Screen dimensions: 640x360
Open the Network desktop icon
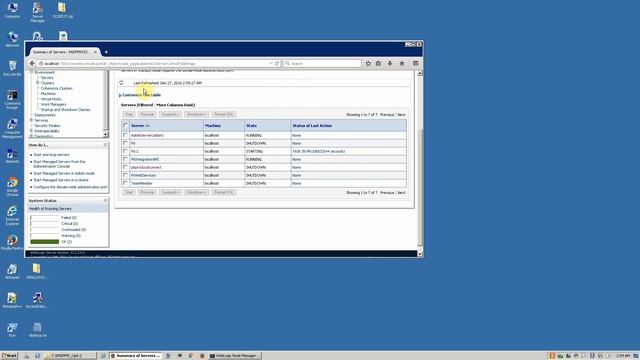(12, 40)
